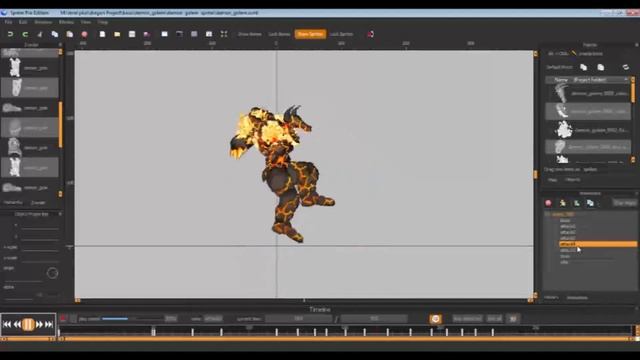Image resolution: width=640 pixels, height=360 pixels.
Task: Click the four-corner expand view icon
Action: [224, 34]
